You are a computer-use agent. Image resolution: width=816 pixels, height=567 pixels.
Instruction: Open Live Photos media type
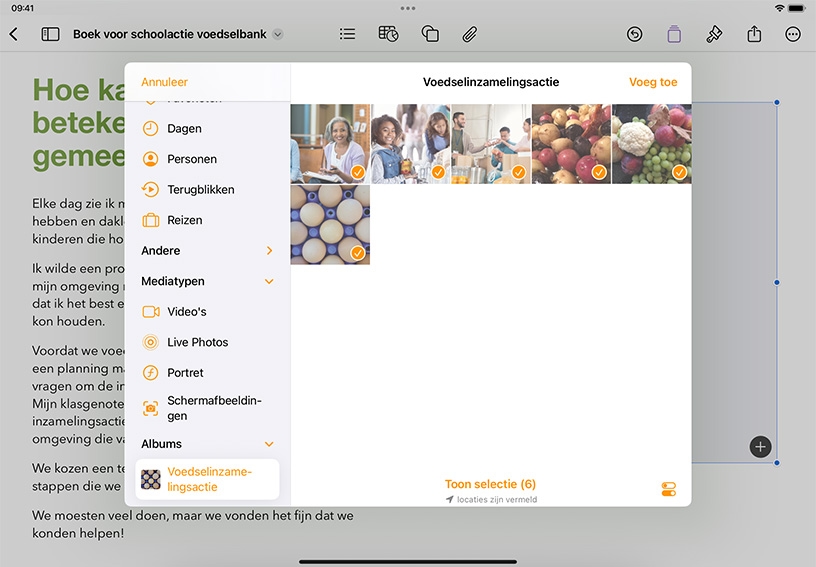pyautogui.click(x=207, y=342)
